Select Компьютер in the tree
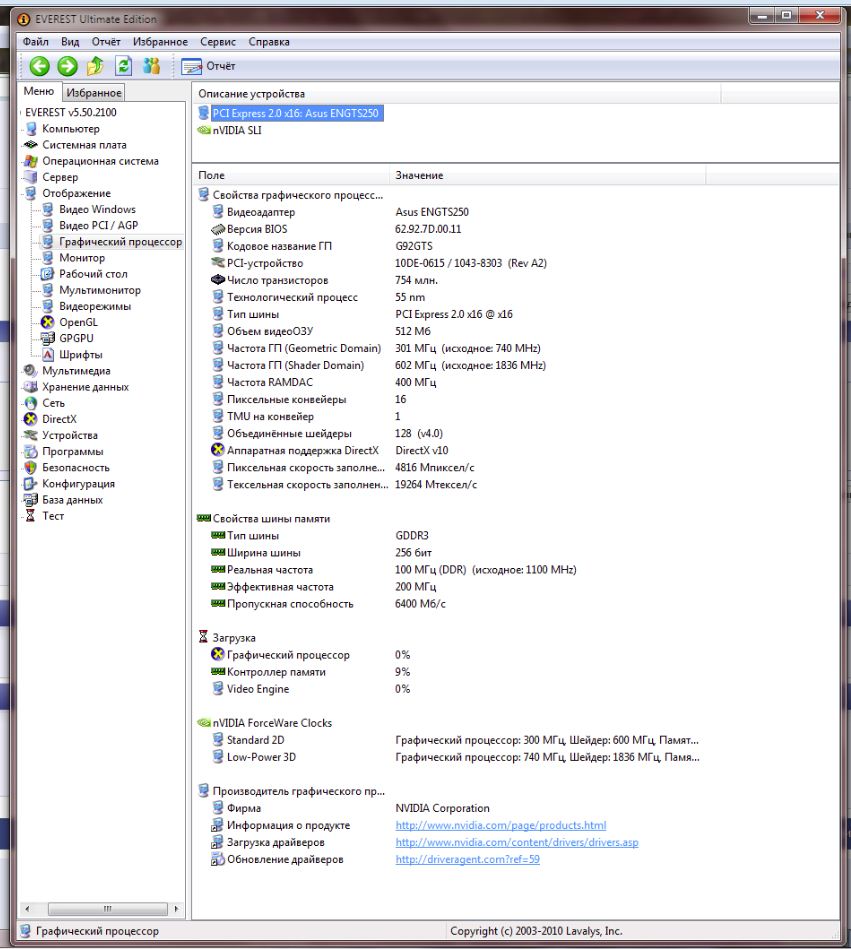Image resolution: width=851 pixels, height=949 pixels. pyautogui.click(x=71, y=128)
